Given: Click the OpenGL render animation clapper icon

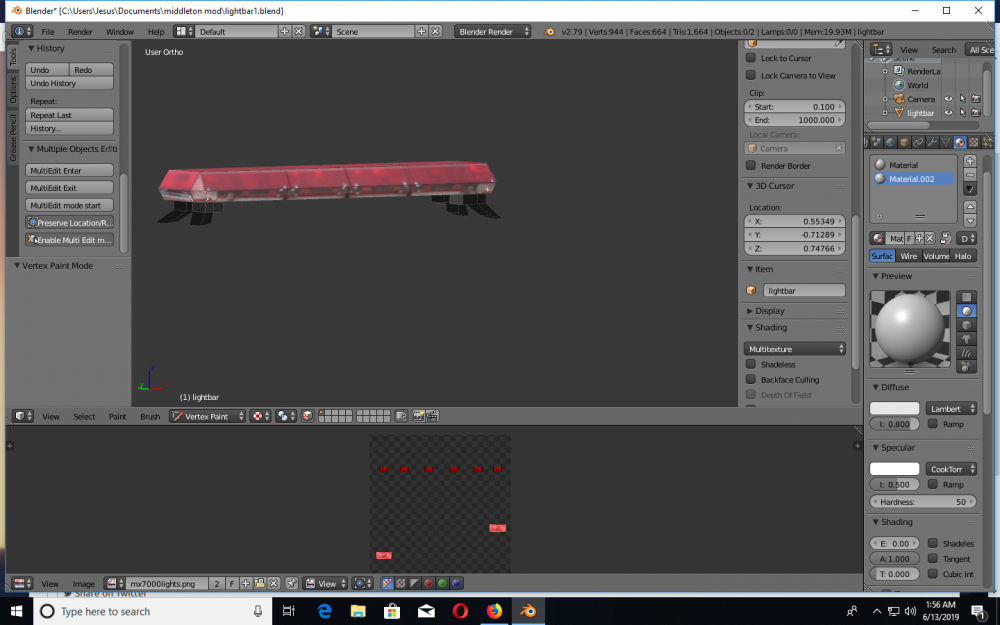Looking at the screenshot, I should 432,416.
